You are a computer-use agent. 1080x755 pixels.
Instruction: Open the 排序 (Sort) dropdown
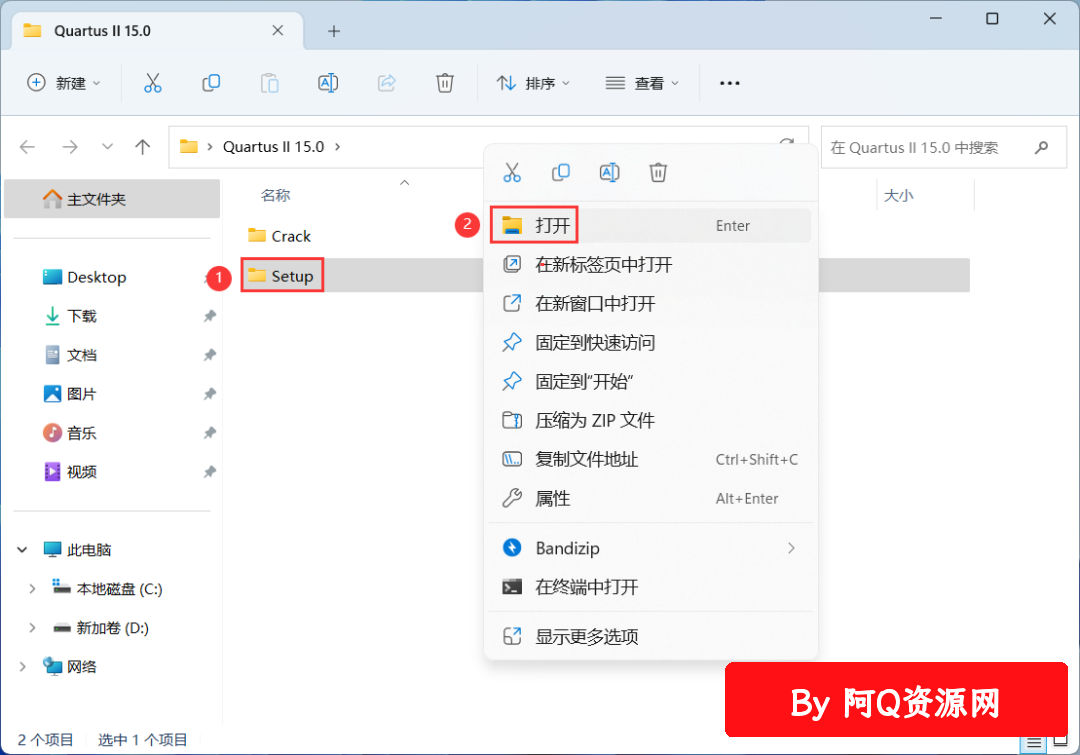point(533,83)
